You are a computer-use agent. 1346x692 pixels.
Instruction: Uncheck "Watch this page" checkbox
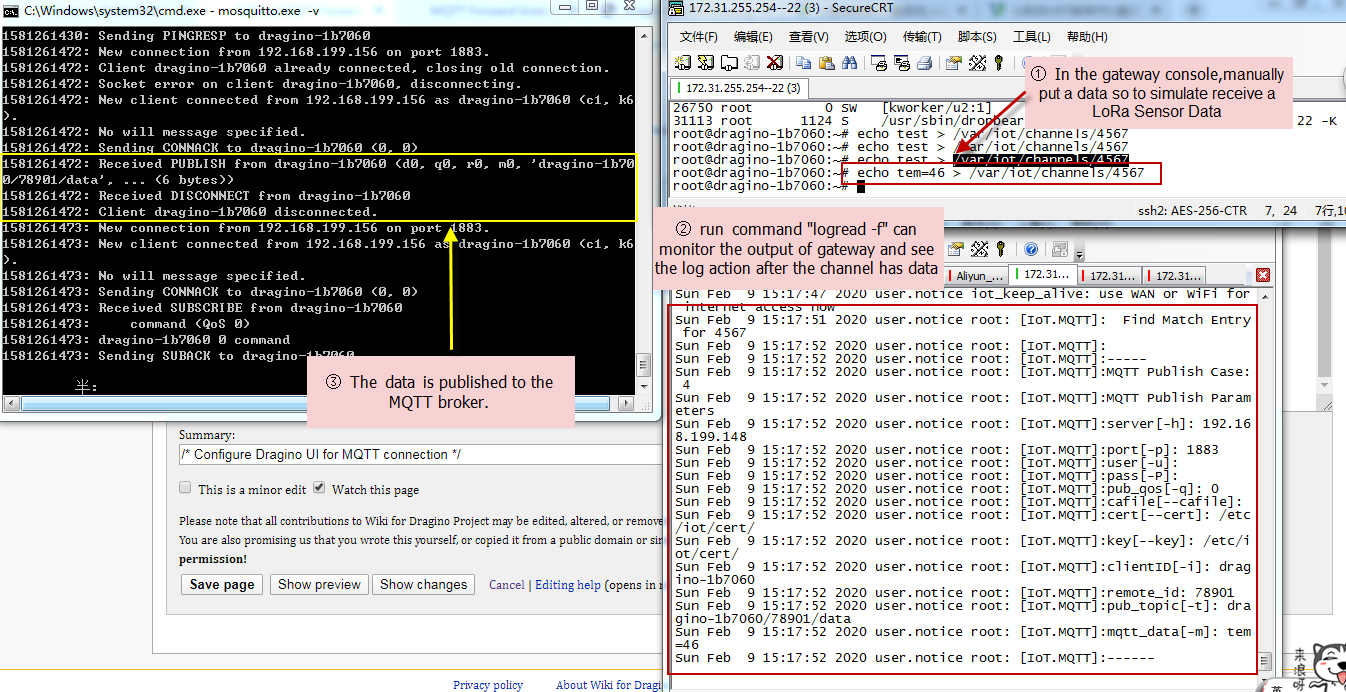319,488
